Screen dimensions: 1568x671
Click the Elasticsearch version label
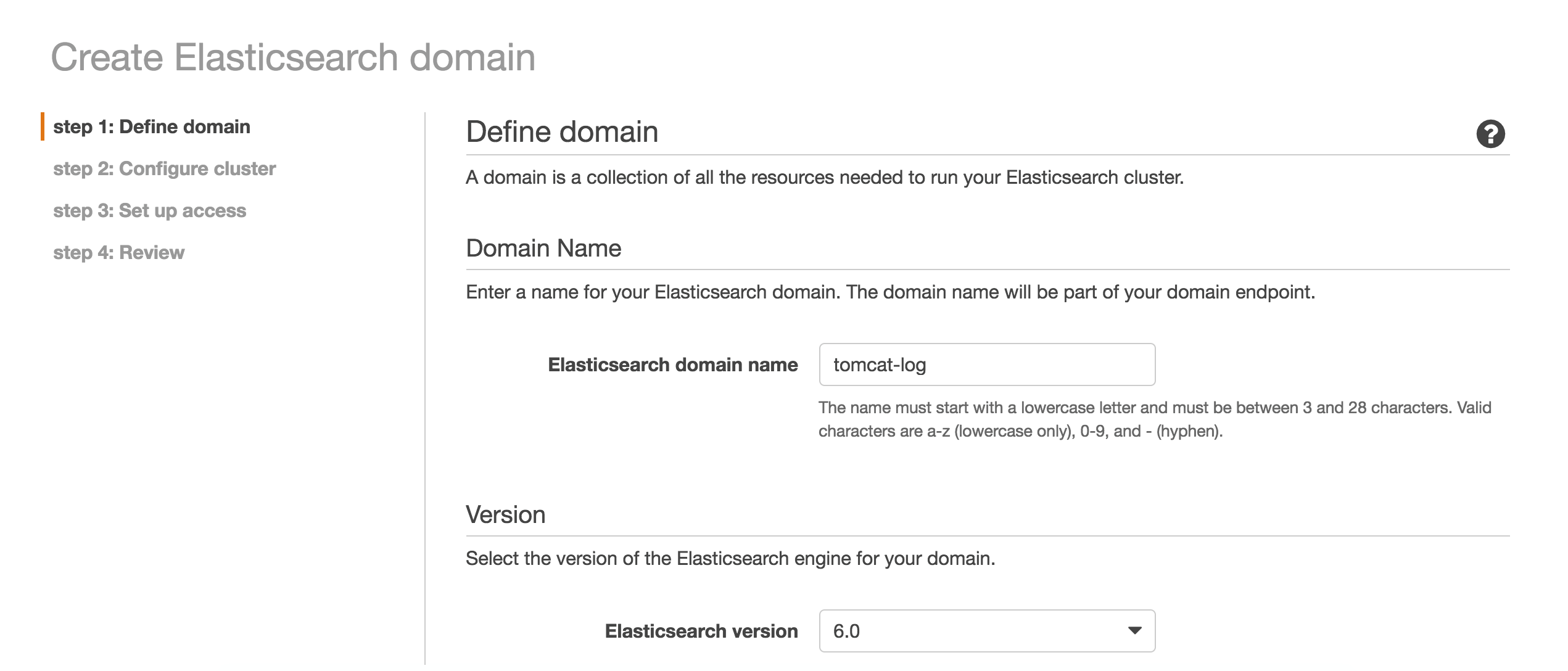pos(701,632)
